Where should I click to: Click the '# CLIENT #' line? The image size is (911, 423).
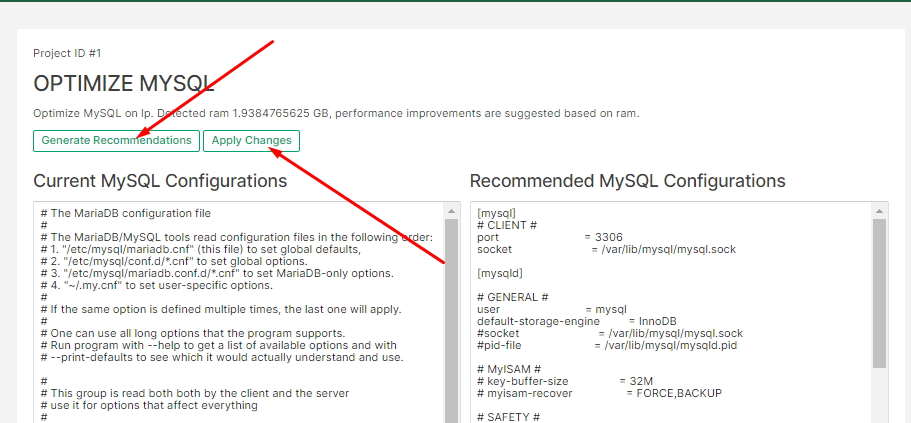tap(506, 225)
